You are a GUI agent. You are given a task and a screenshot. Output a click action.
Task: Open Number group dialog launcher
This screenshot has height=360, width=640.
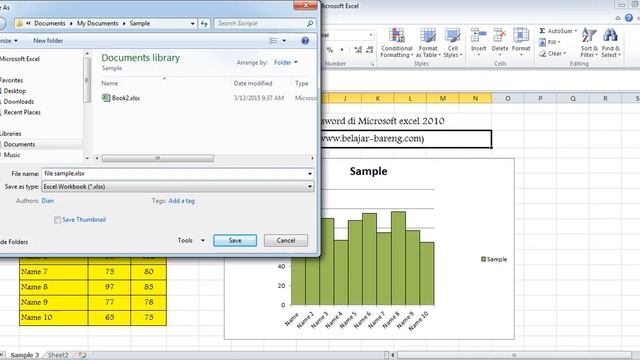click(x=372, y=64)
